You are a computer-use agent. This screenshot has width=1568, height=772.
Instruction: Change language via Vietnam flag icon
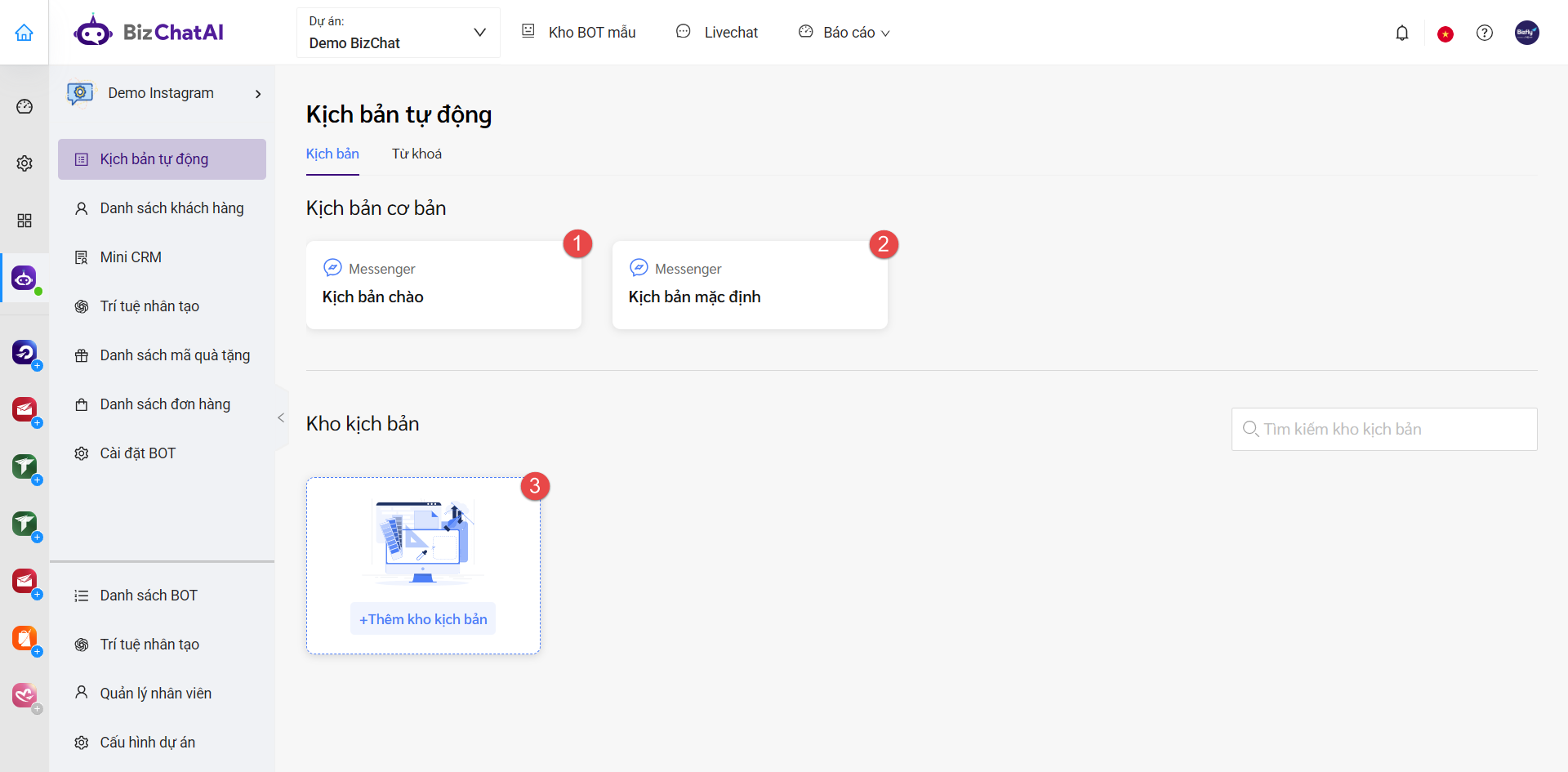point(1445,33)
